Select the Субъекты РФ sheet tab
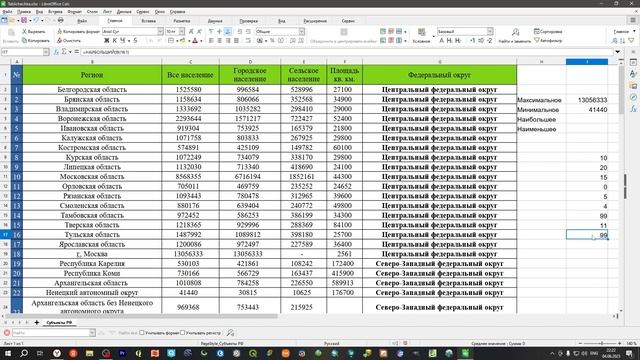 point(59,322)
